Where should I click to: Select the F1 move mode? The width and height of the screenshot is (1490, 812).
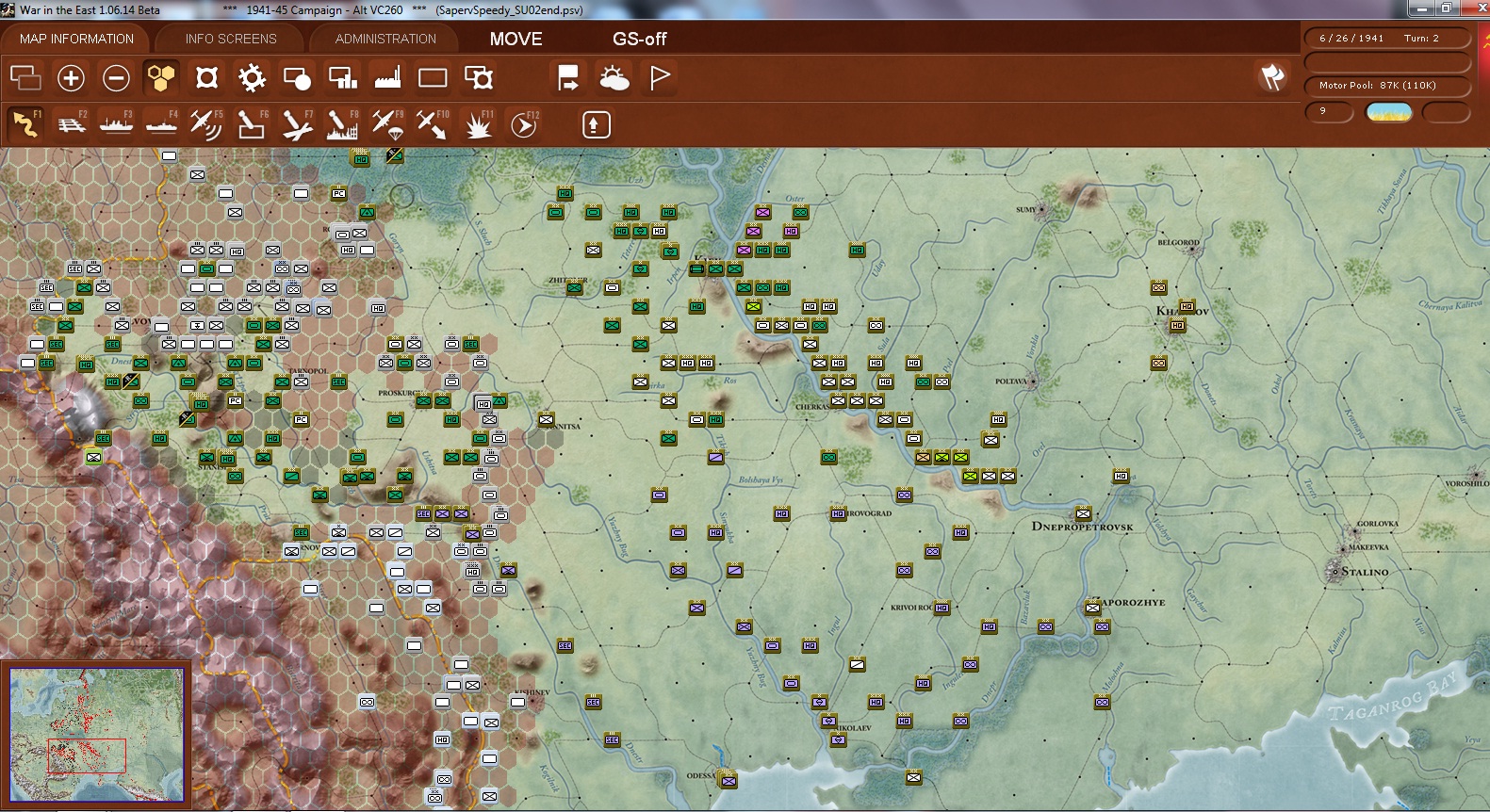point(25,124)
